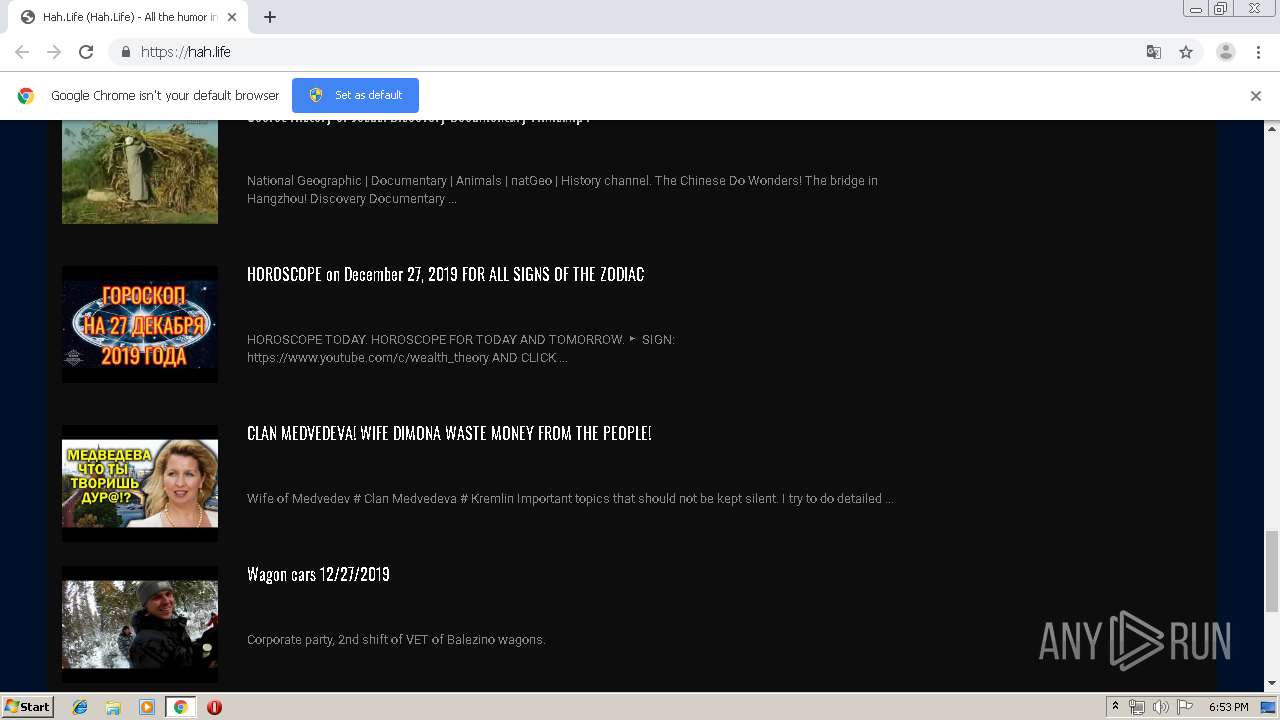Screen dimensions: 1280x720
Task: Click the show desktop tray icon
Action: 1269,707
